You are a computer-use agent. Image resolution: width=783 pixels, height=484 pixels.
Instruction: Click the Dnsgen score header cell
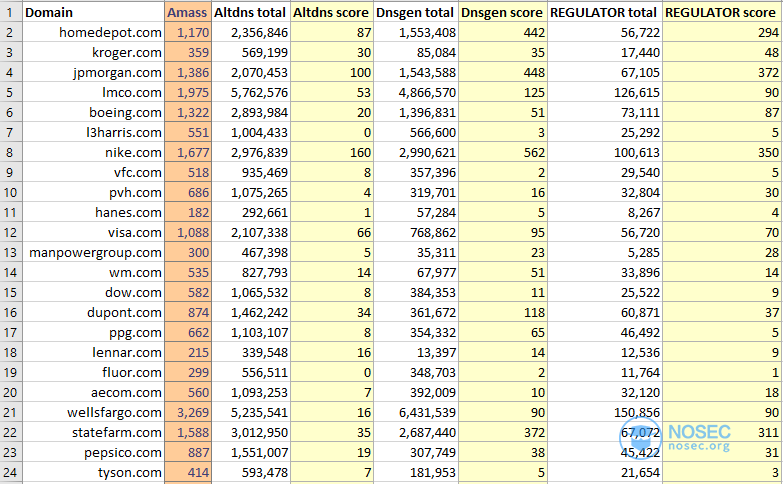point(503,12)
